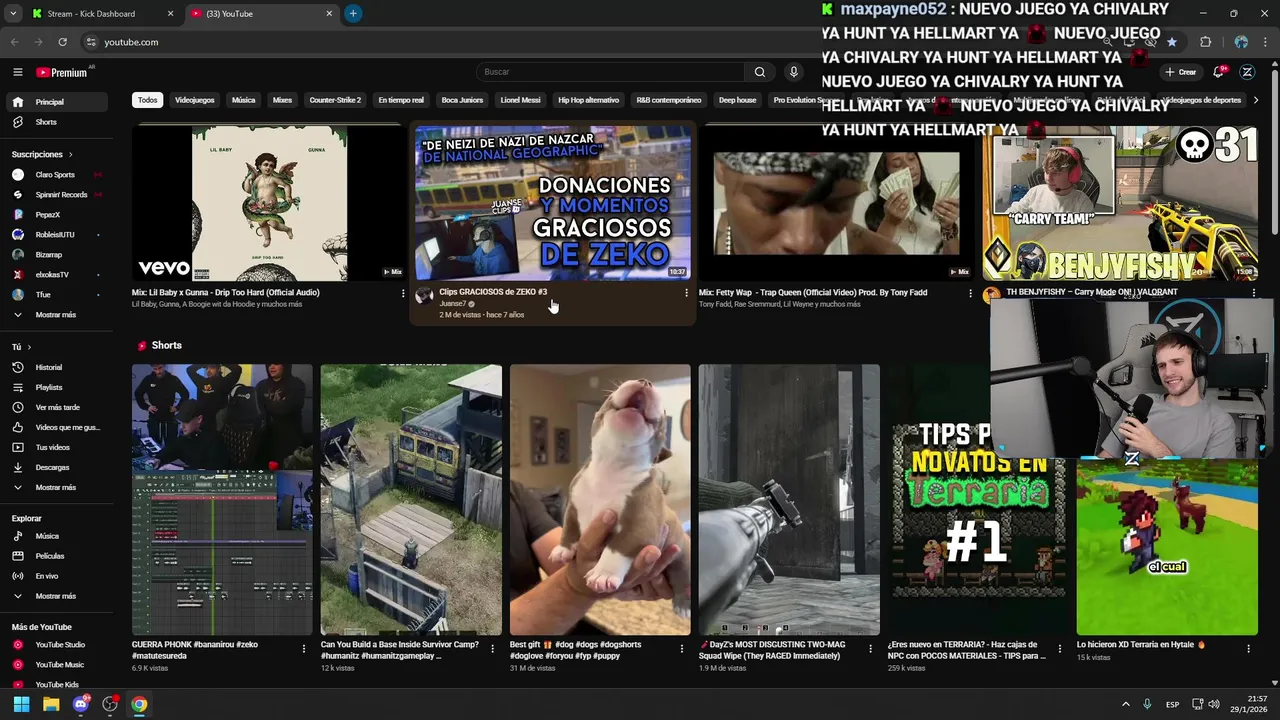Open the taskbar volume control
The image size is (1280, 720).
[x=1213, y=704]
